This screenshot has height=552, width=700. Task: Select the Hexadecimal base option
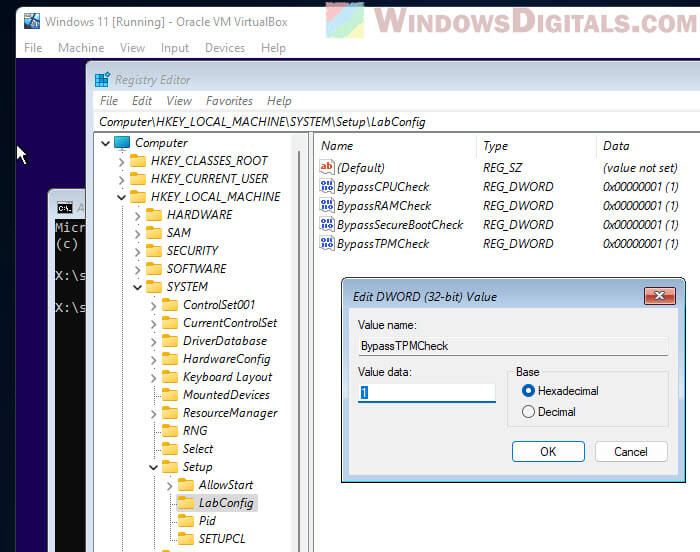pyautogui.click(x=528, y=391)
